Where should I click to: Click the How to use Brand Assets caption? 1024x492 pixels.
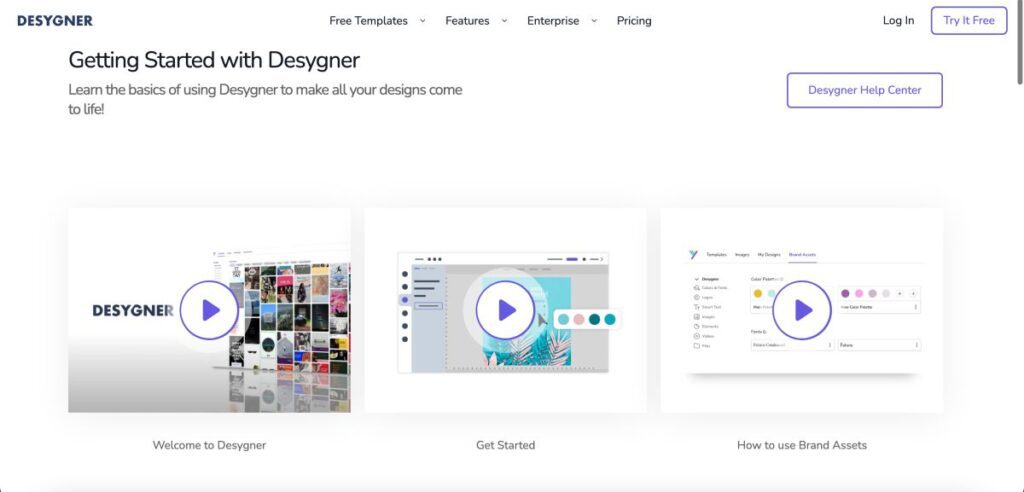(802, 445)
